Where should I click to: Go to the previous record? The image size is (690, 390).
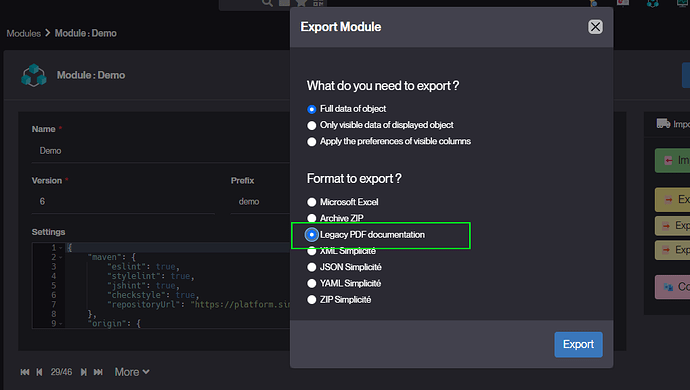[x=40, y=372]
